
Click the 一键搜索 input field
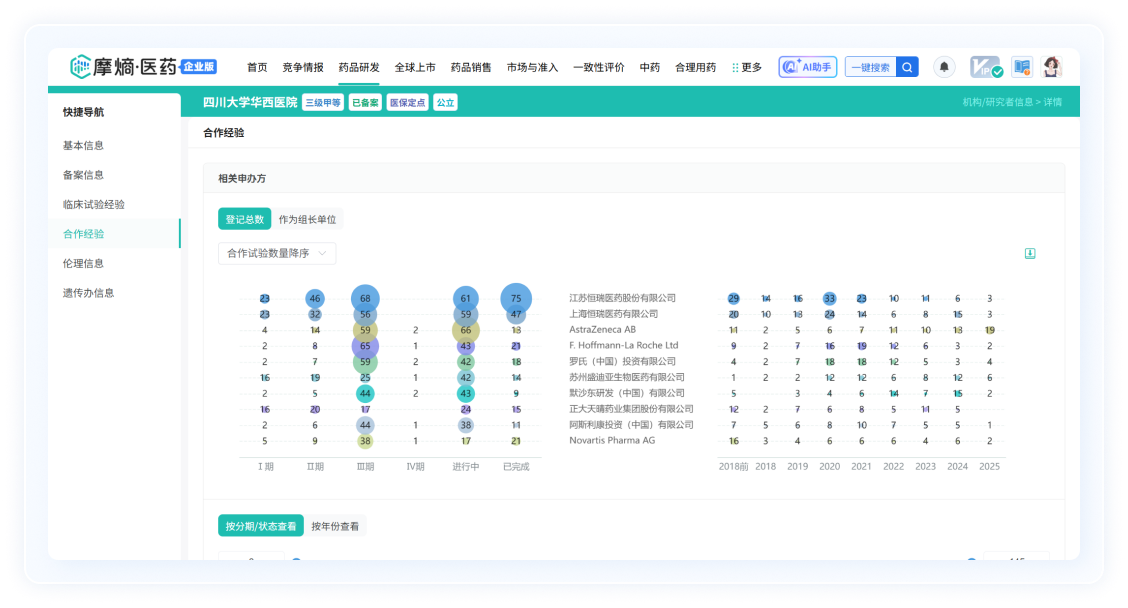tap(870, 67)
